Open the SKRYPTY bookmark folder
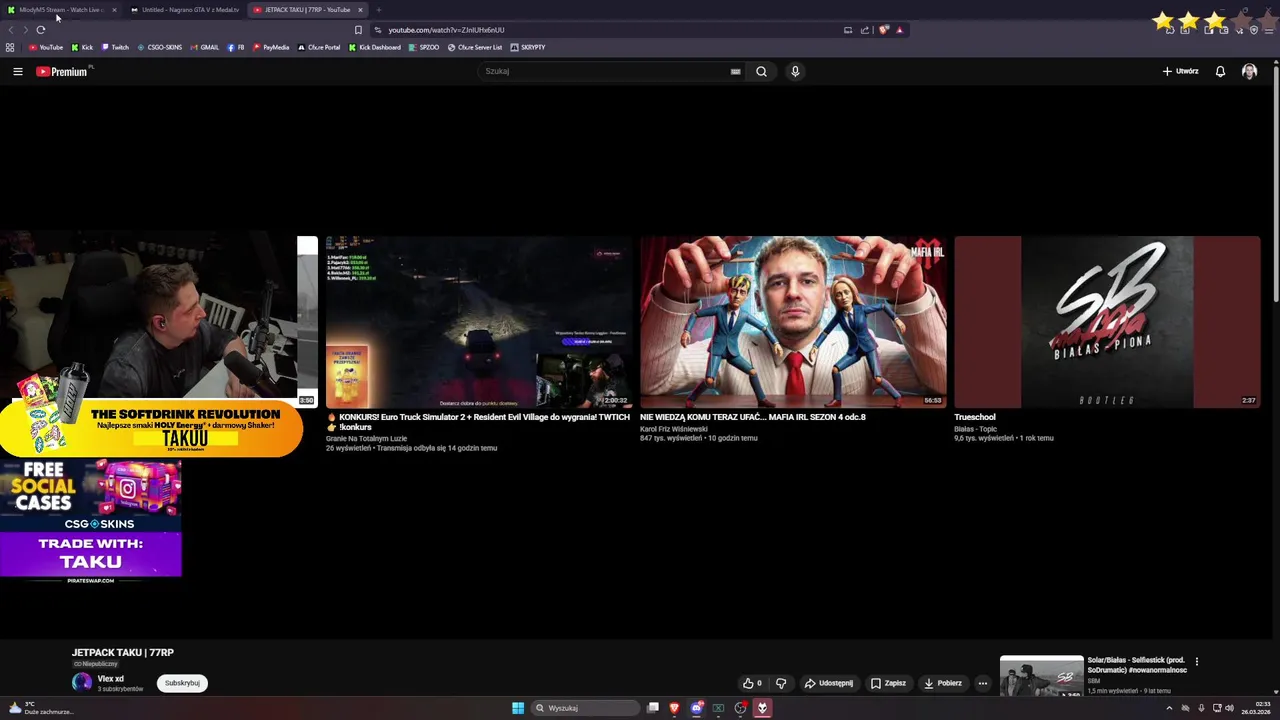The height and width of the screenshot is (720, 1280). pos(528,47)
